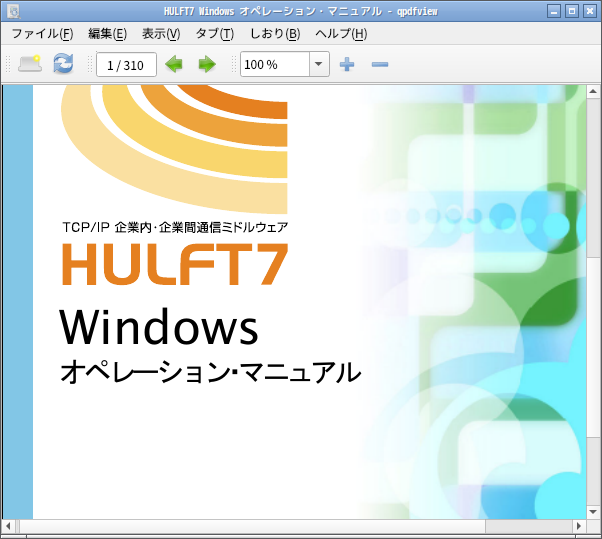The image size is (602, 539).
Task: Expand the zoom level dropdown arrow
Action: click(319, 64)
